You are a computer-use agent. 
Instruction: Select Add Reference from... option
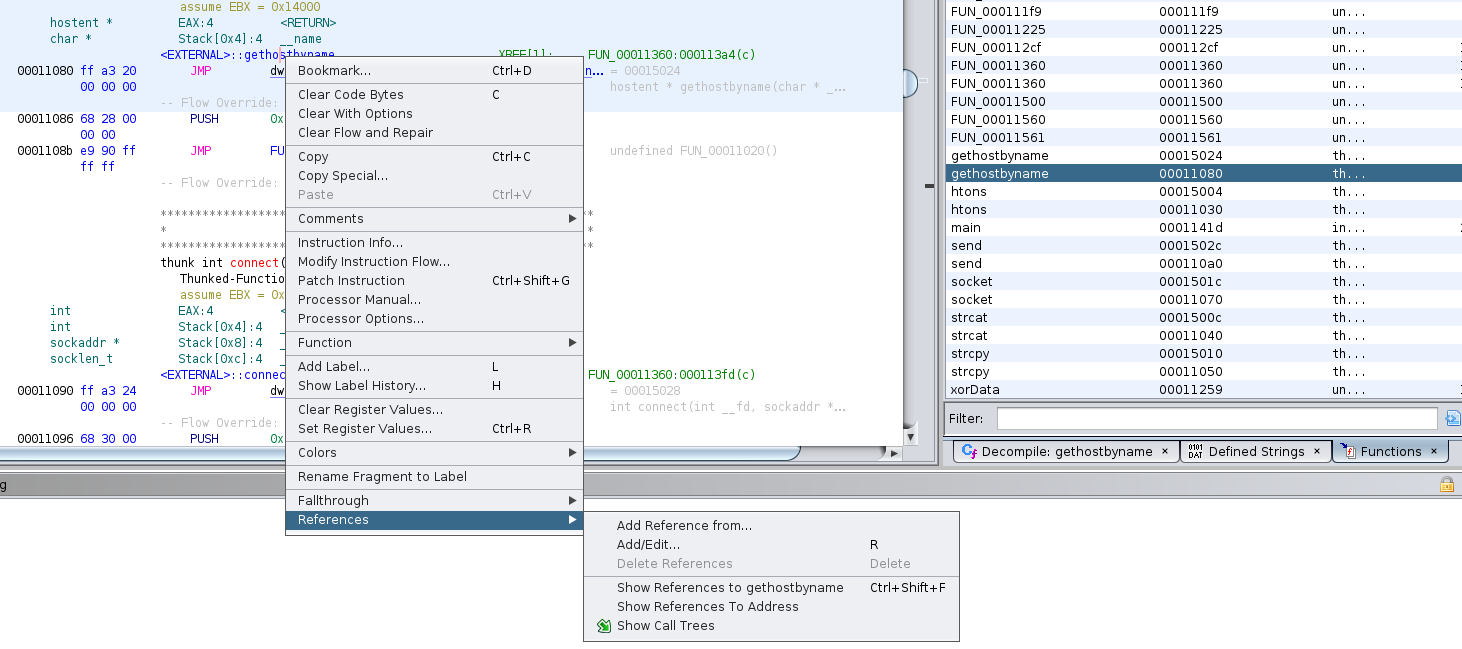pyautogui.click(x=684, y=526)
